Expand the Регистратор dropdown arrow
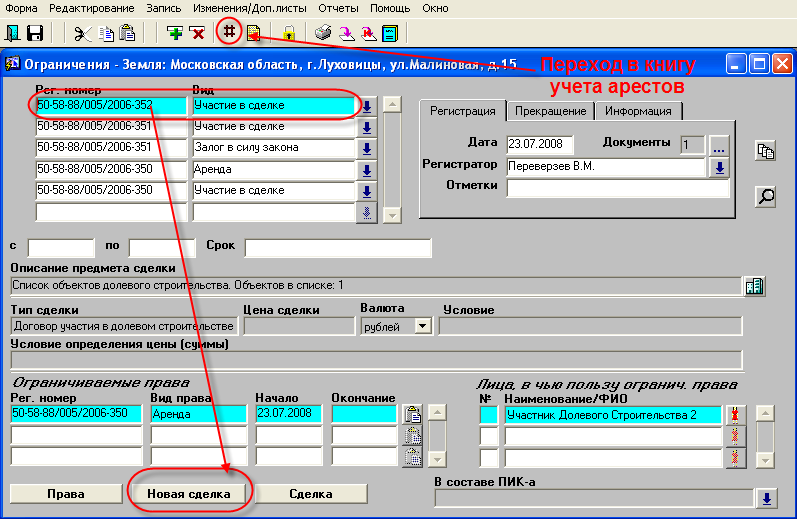Screen dimensions: 797x519 pyautogui.click(x=720, y=167)
